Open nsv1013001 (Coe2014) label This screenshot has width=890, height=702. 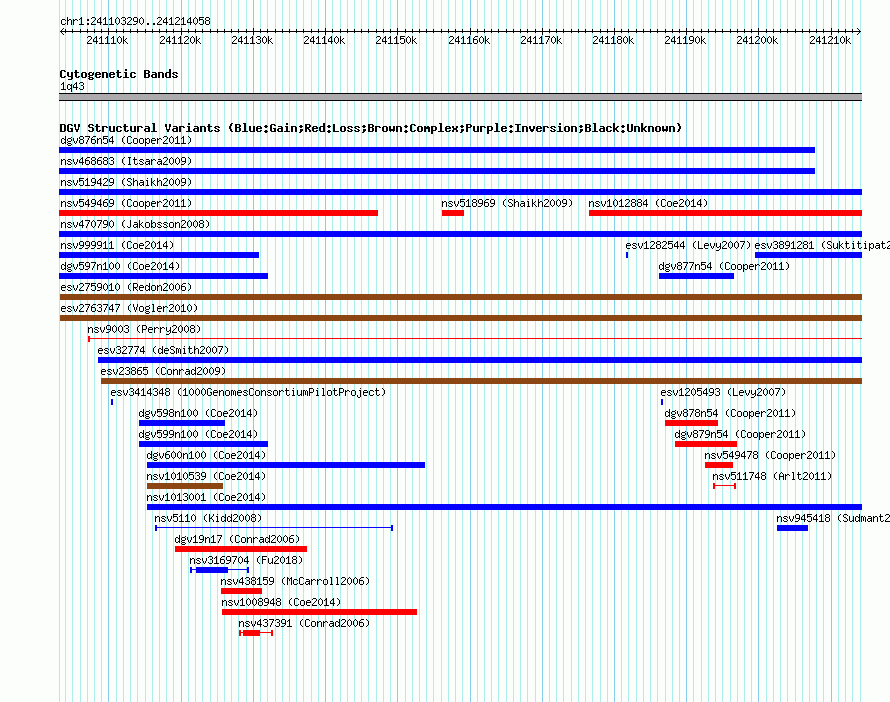point(206,497)
